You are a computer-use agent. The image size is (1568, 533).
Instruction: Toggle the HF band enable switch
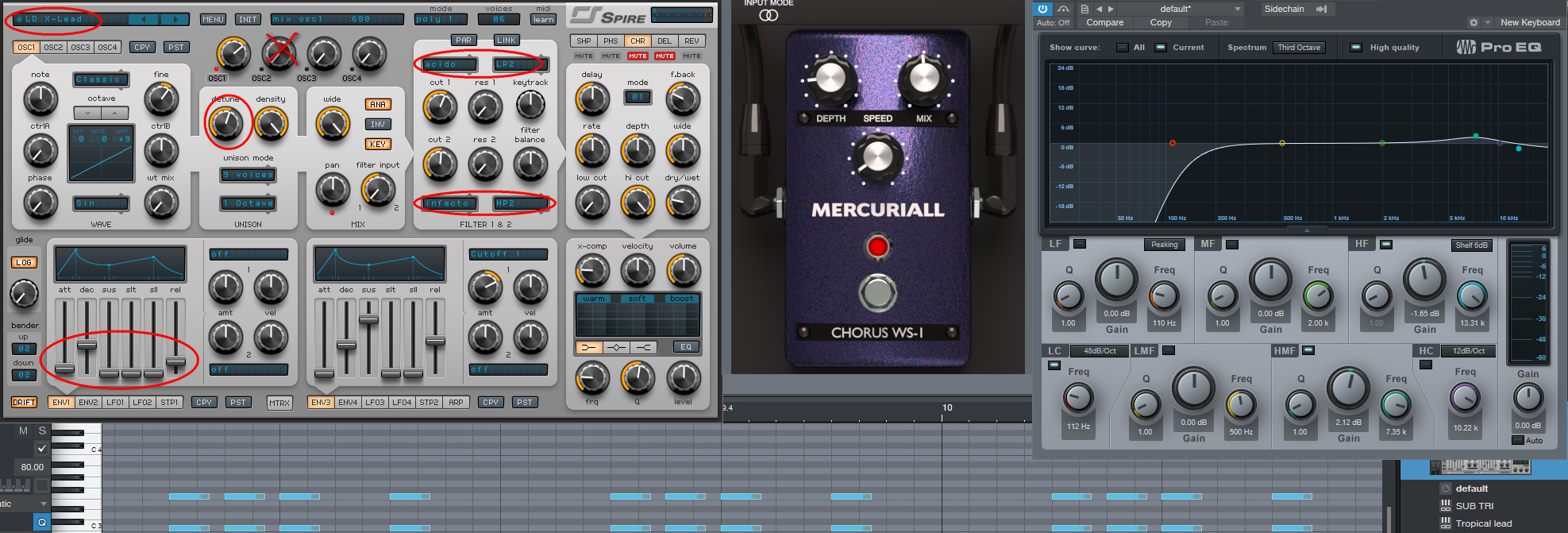coord(1385,244)
